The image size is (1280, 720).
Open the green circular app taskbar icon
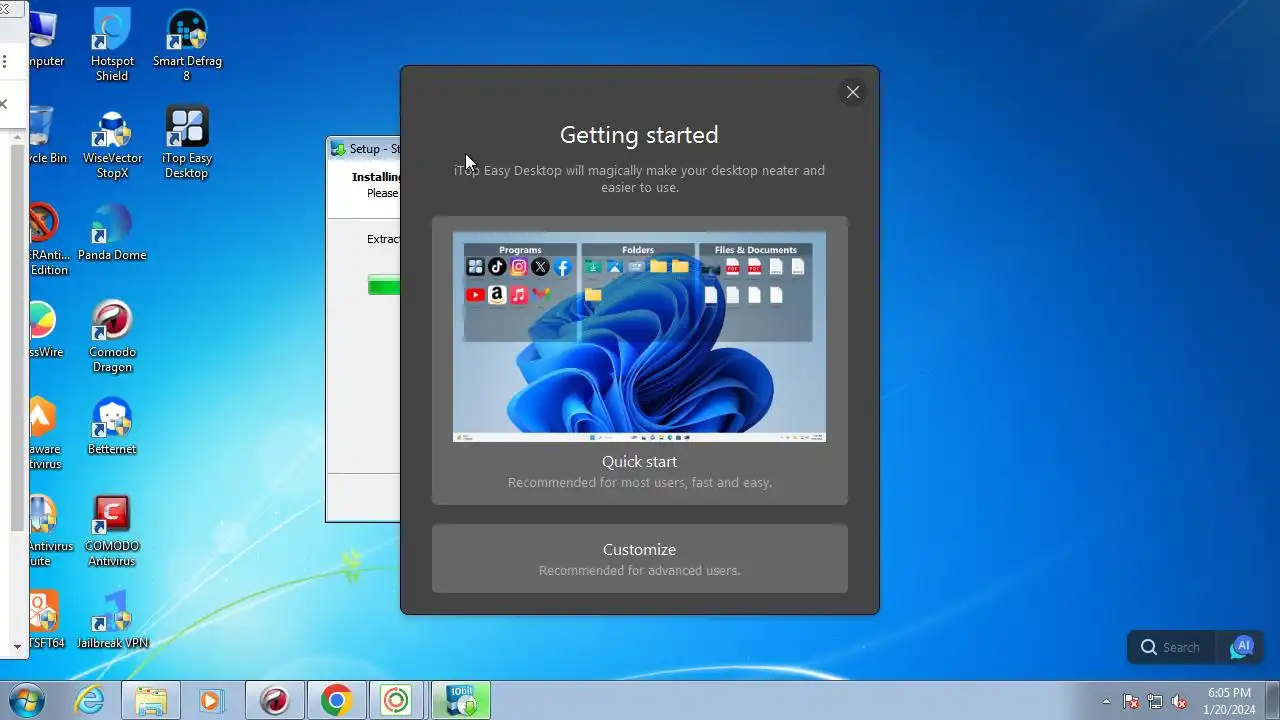tap(396, 700)
